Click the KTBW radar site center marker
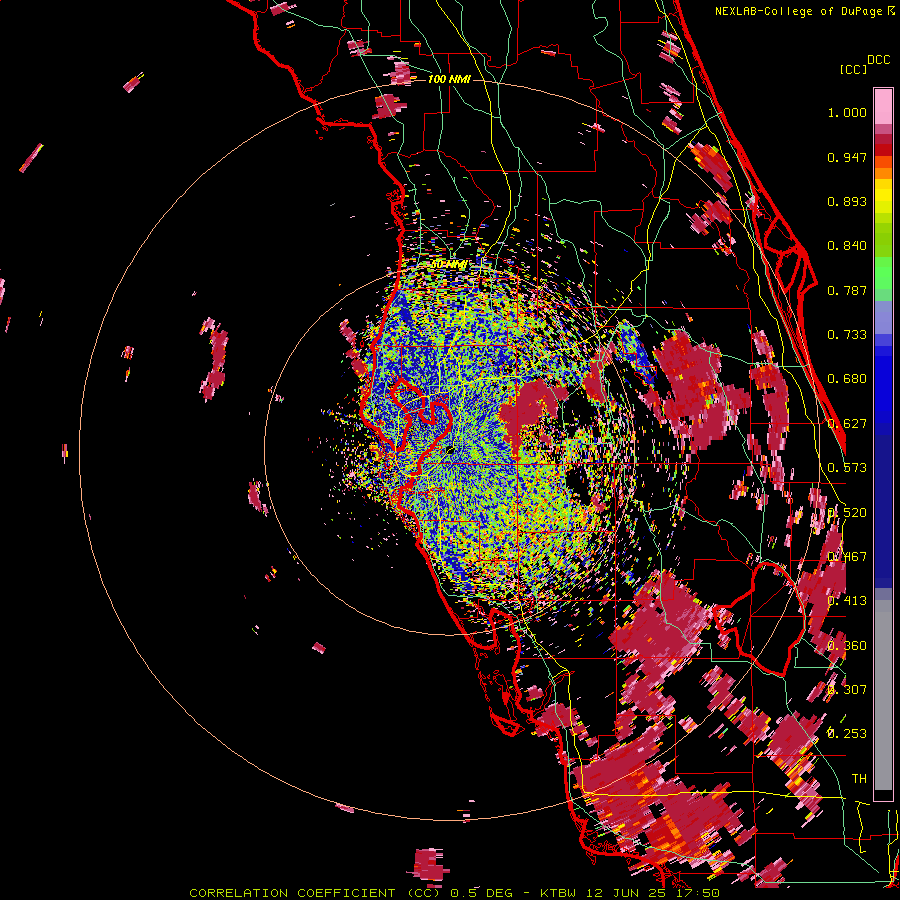 pos(451,451)
